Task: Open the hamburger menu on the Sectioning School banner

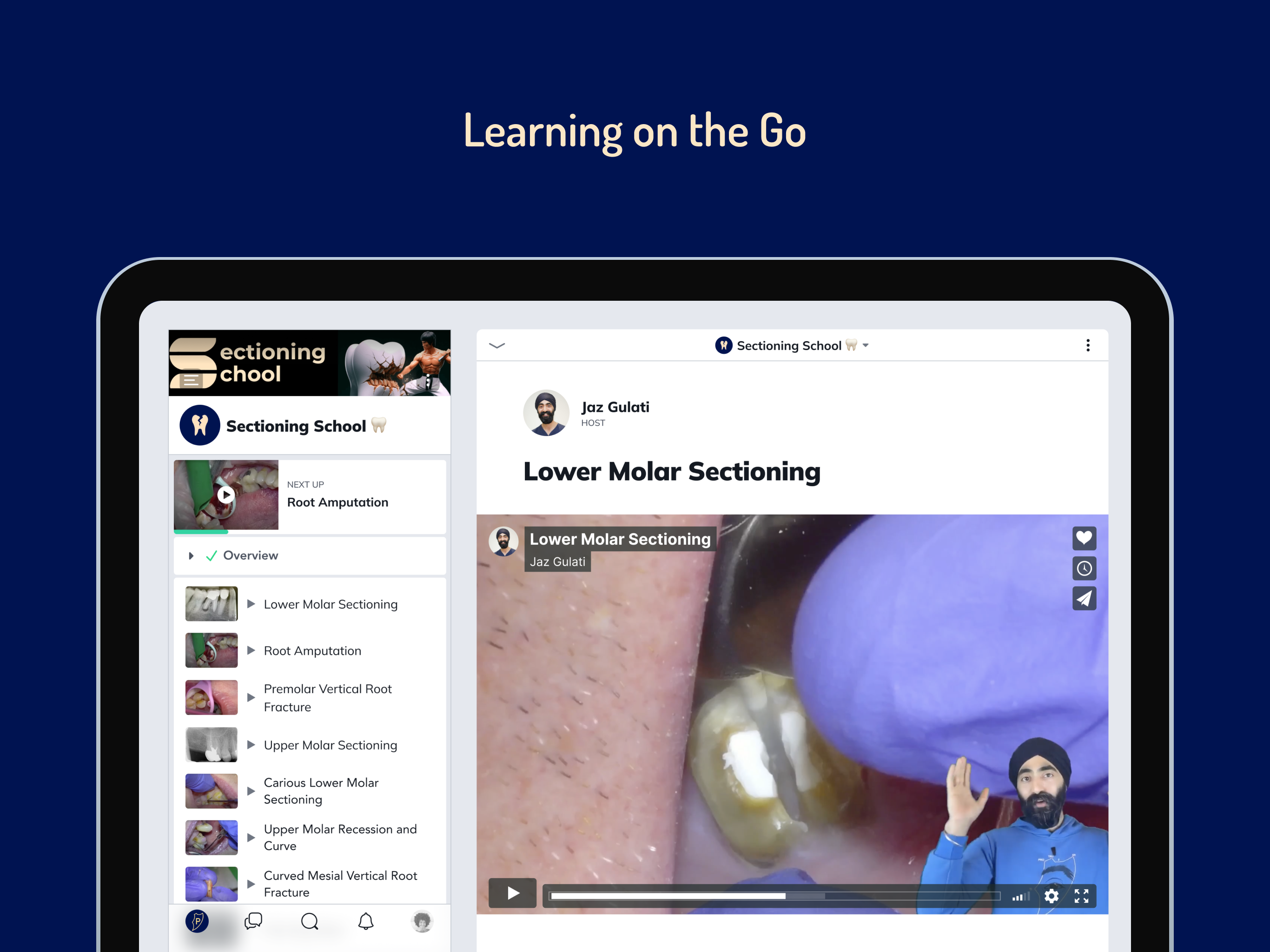Action: pos(191,380)
